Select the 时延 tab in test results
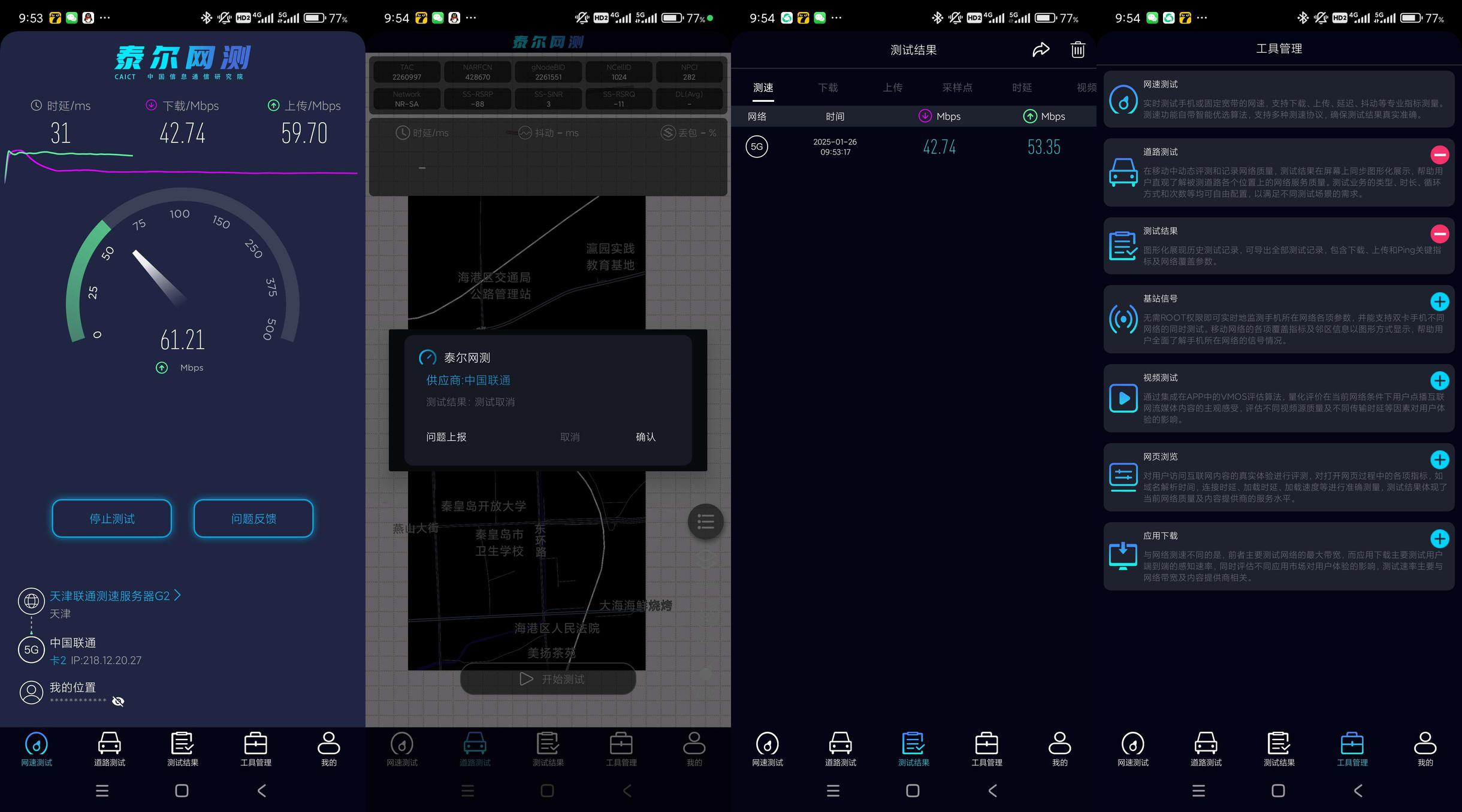 [x=1022, y=87]
